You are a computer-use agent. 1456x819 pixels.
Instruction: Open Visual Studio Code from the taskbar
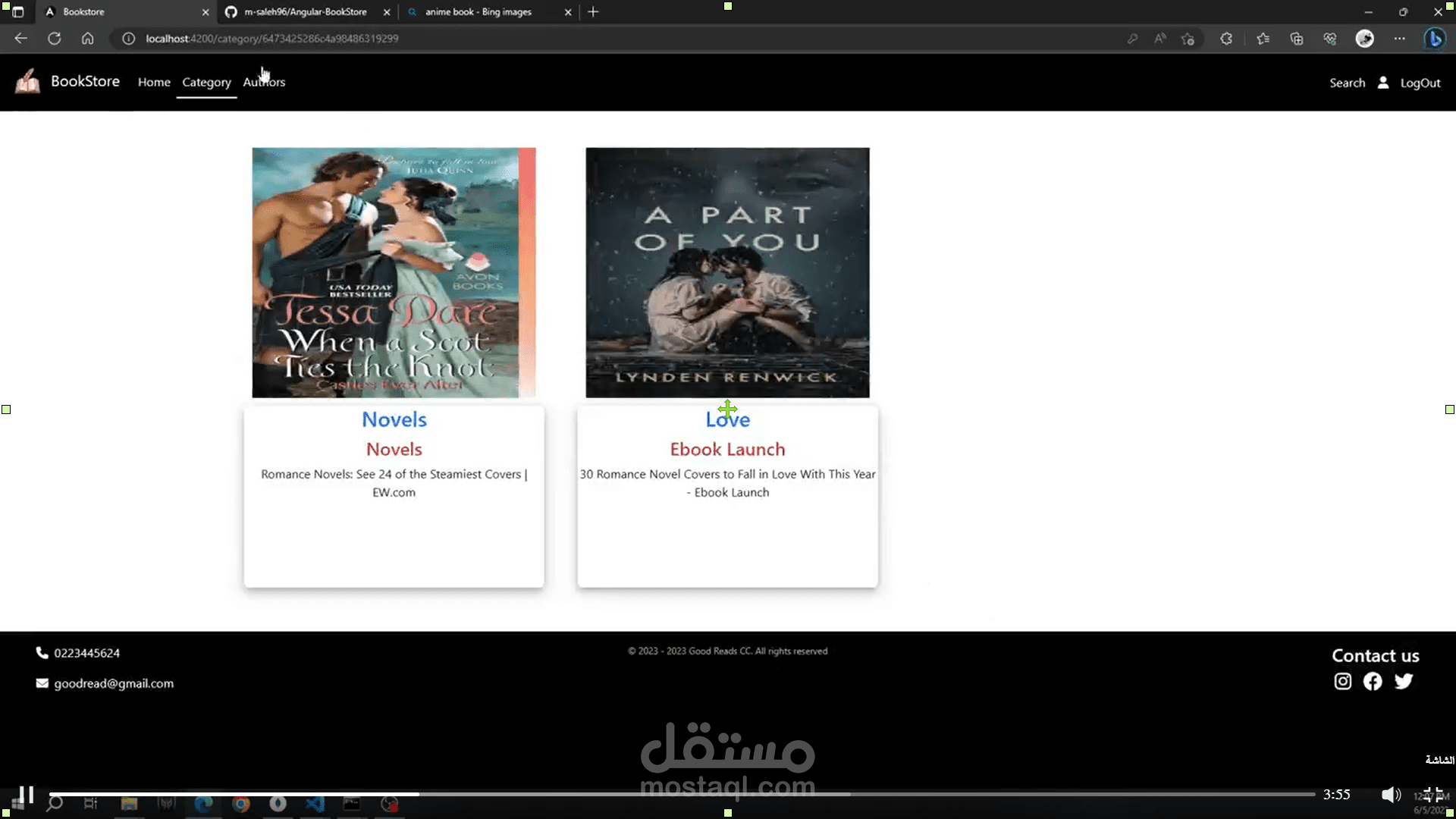point(315,804)
